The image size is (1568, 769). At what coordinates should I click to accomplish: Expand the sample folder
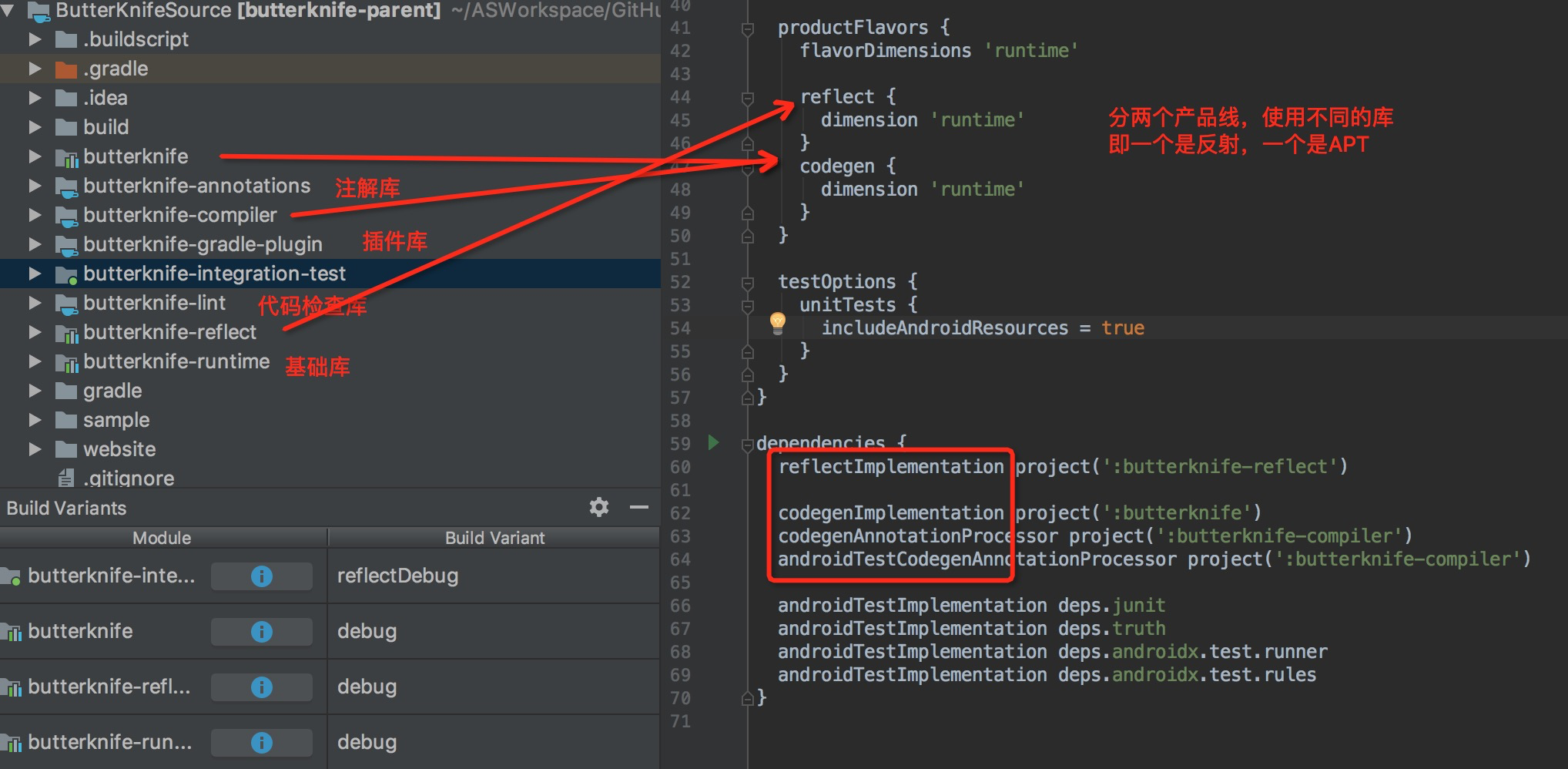point(35,420)
